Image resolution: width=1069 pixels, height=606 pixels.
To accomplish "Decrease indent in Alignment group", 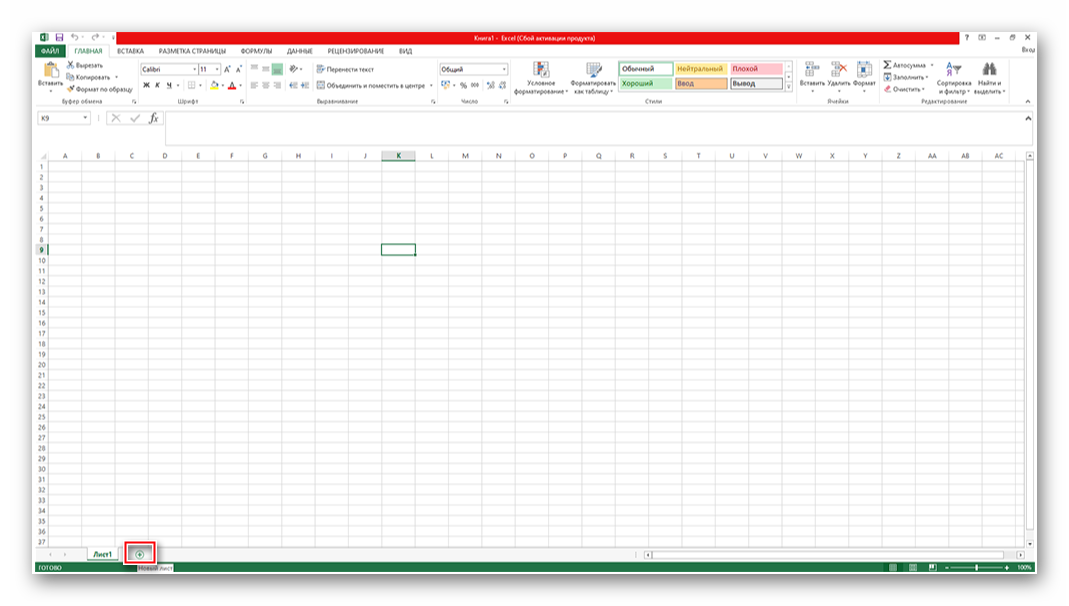I will [x=293, y=86].
